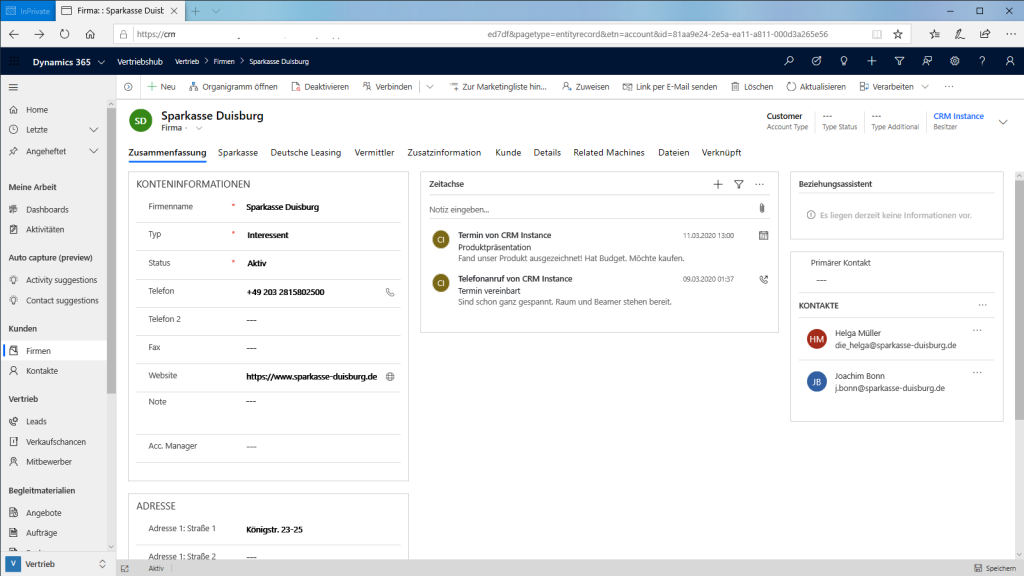
Task: Open the website via the globe icon
Action: [x=390, y=377]
